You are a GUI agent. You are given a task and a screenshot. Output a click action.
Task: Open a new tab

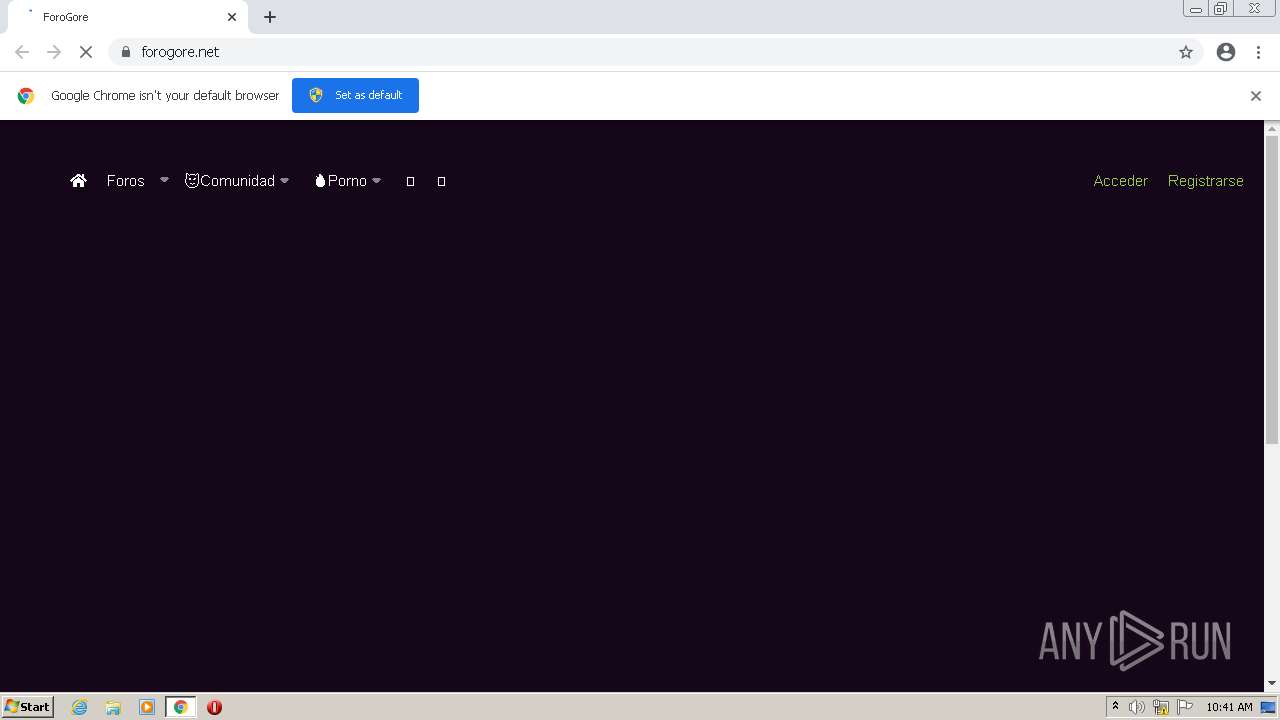pyautogui.click(x=270, y=17)
